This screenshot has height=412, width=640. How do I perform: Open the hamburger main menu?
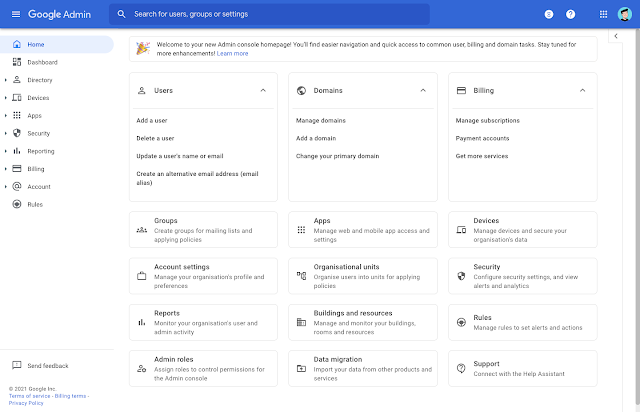(16, 14)
